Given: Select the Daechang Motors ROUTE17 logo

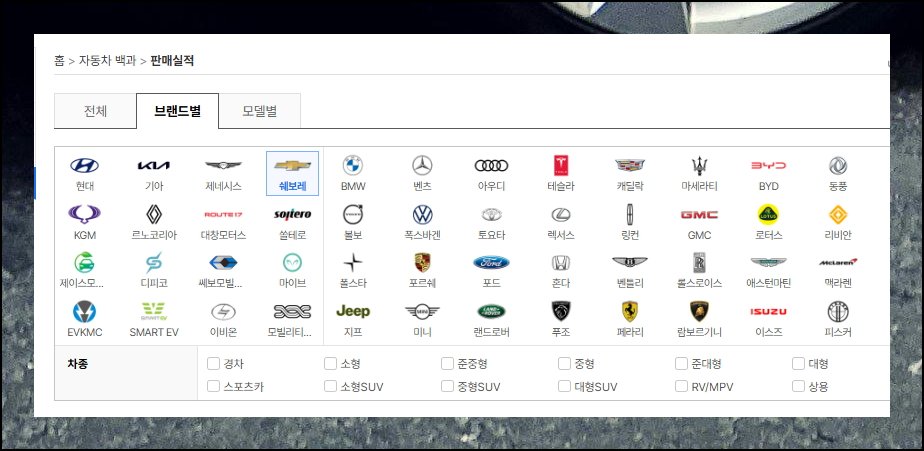Looking at the screenshot, I should pyautogui.click(x=223, y=215).
